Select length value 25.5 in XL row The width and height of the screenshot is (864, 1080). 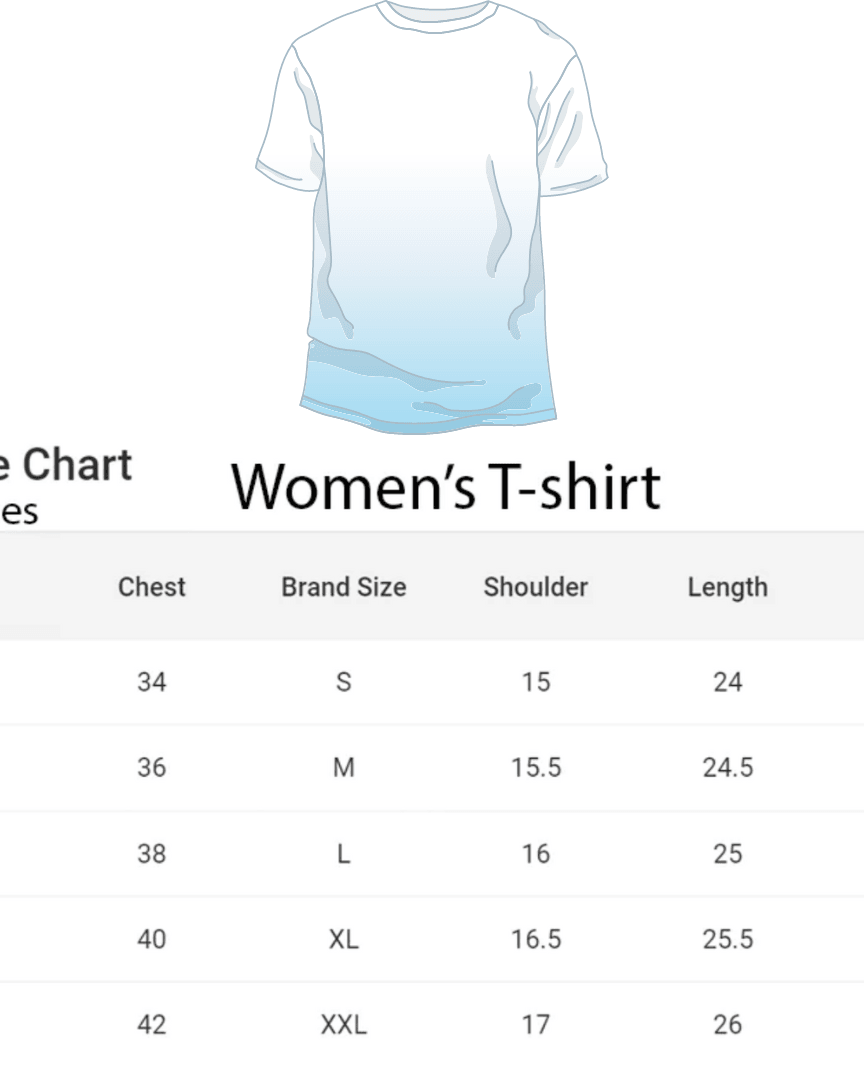pyautogui.click(x=727, y=939)
